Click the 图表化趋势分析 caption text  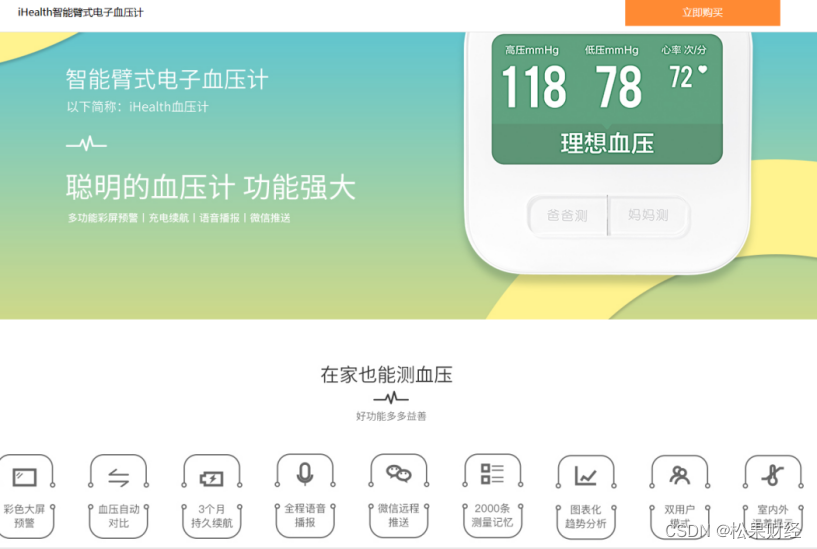coord(586,517)
